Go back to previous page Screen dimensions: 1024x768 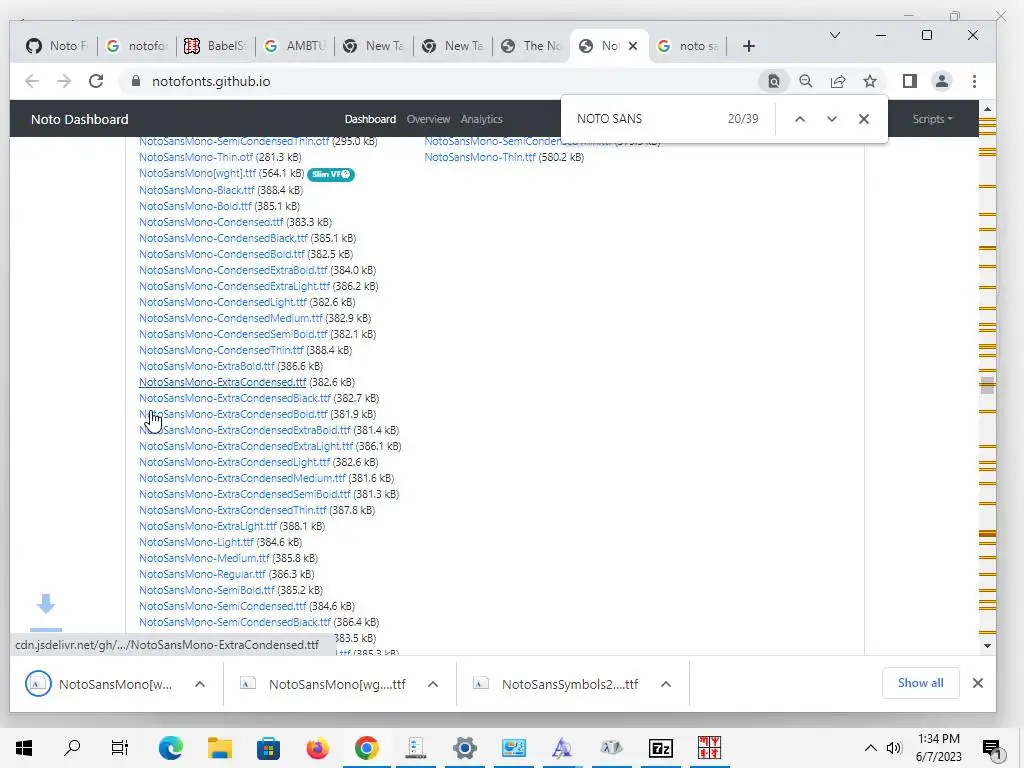[x=31, y=81]
